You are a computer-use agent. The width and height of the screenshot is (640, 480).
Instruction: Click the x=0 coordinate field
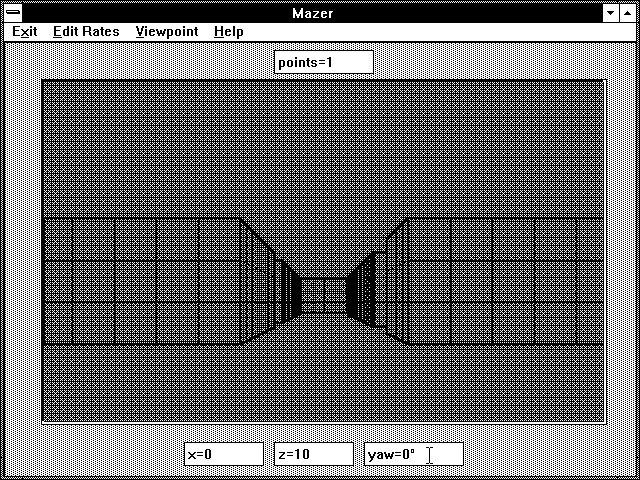224,454
